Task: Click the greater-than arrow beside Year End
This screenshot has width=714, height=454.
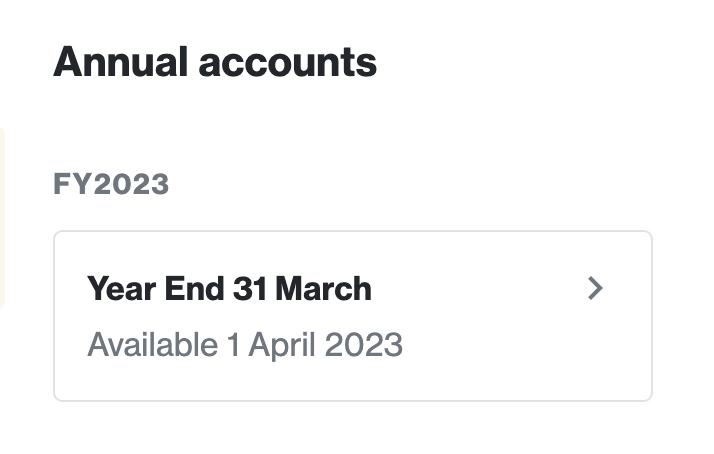Action: coord(595,288)
